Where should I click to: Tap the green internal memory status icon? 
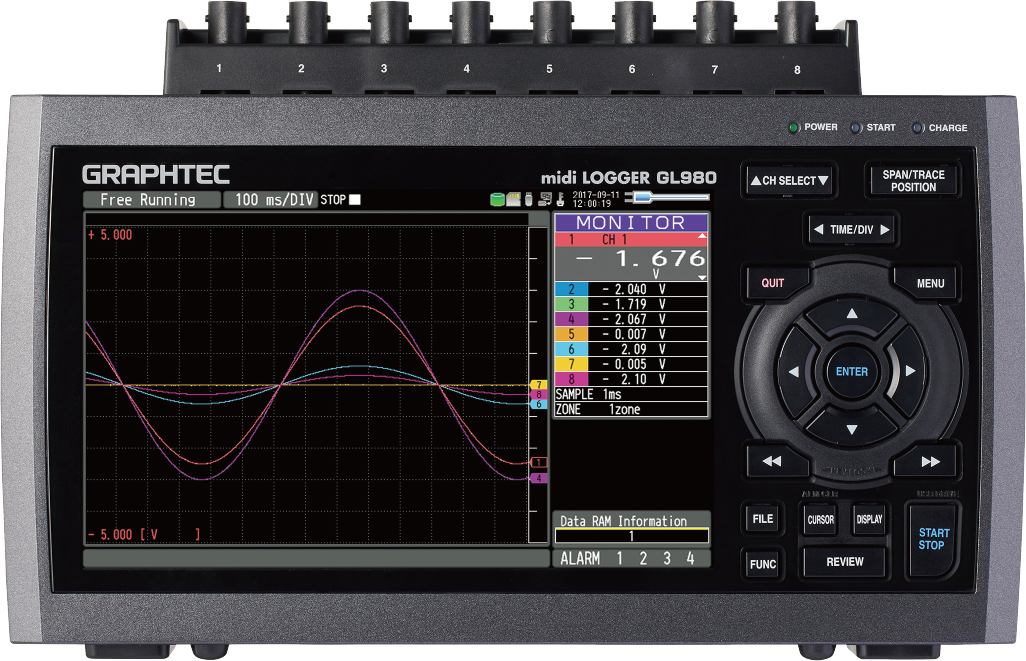pos(497,199)
